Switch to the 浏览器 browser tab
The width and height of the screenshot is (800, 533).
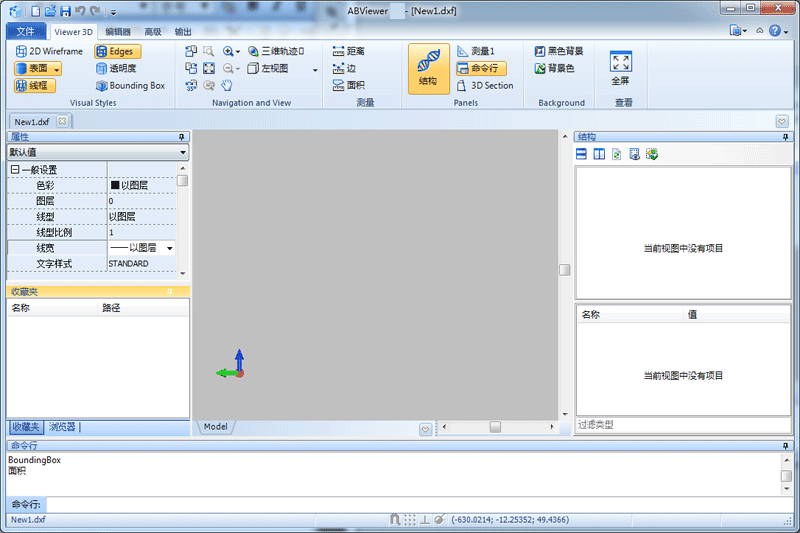pyautogui.click(x=62, y=427)
